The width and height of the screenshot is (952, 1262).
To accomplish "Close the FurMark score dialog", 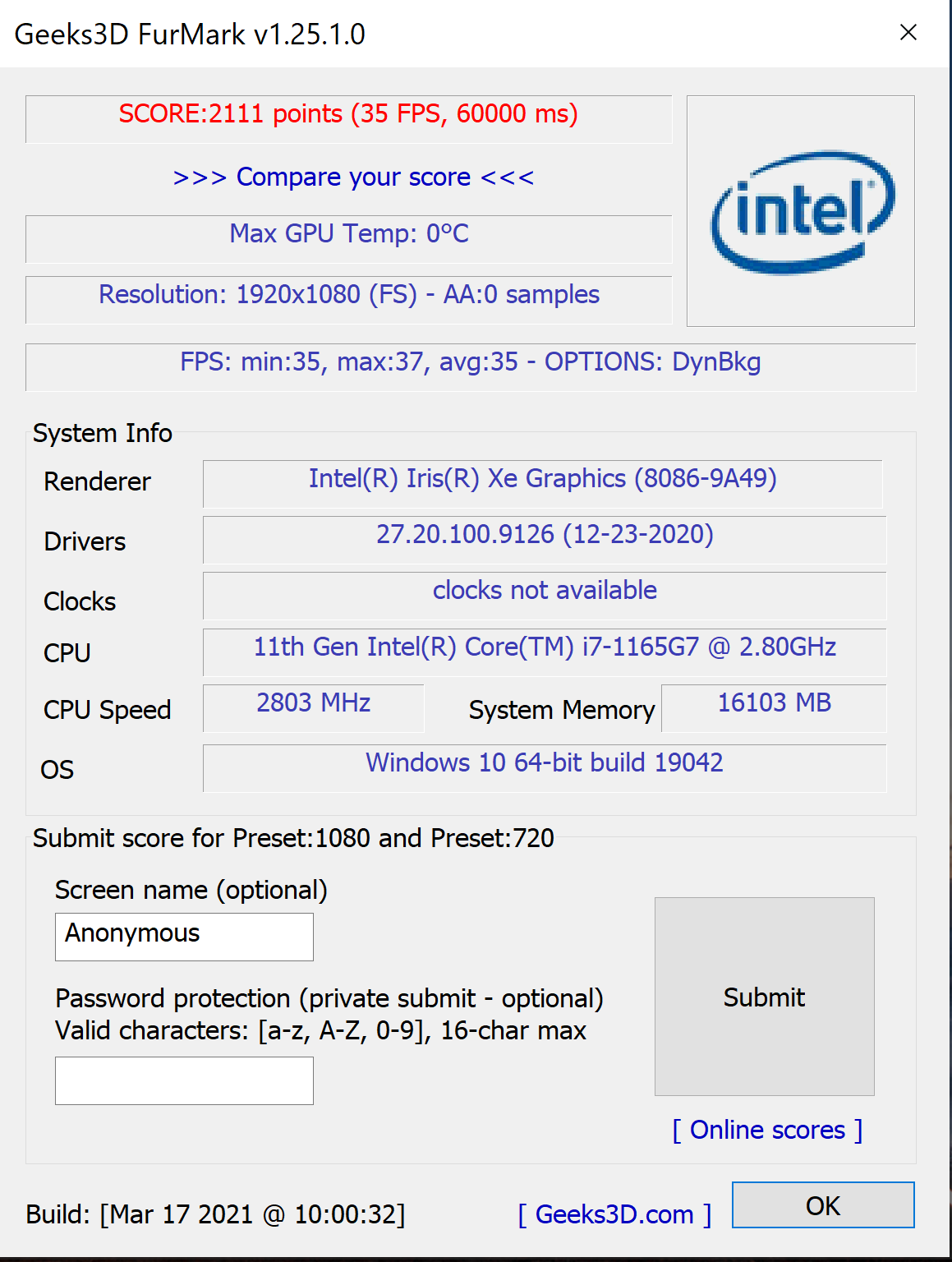I will tap(908, 33).
